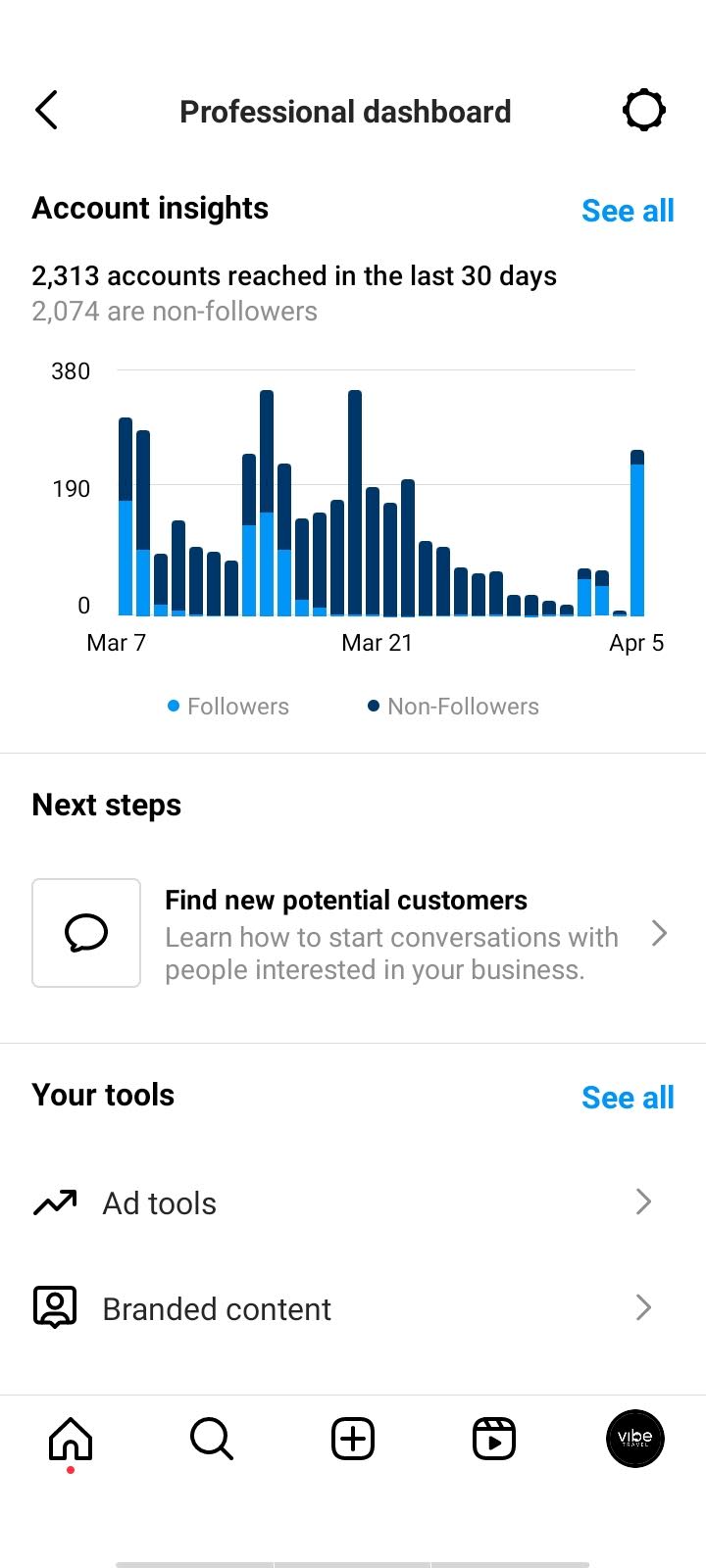Expand the Branded content chevron
706x1568 pixels.
(643, 1307)
